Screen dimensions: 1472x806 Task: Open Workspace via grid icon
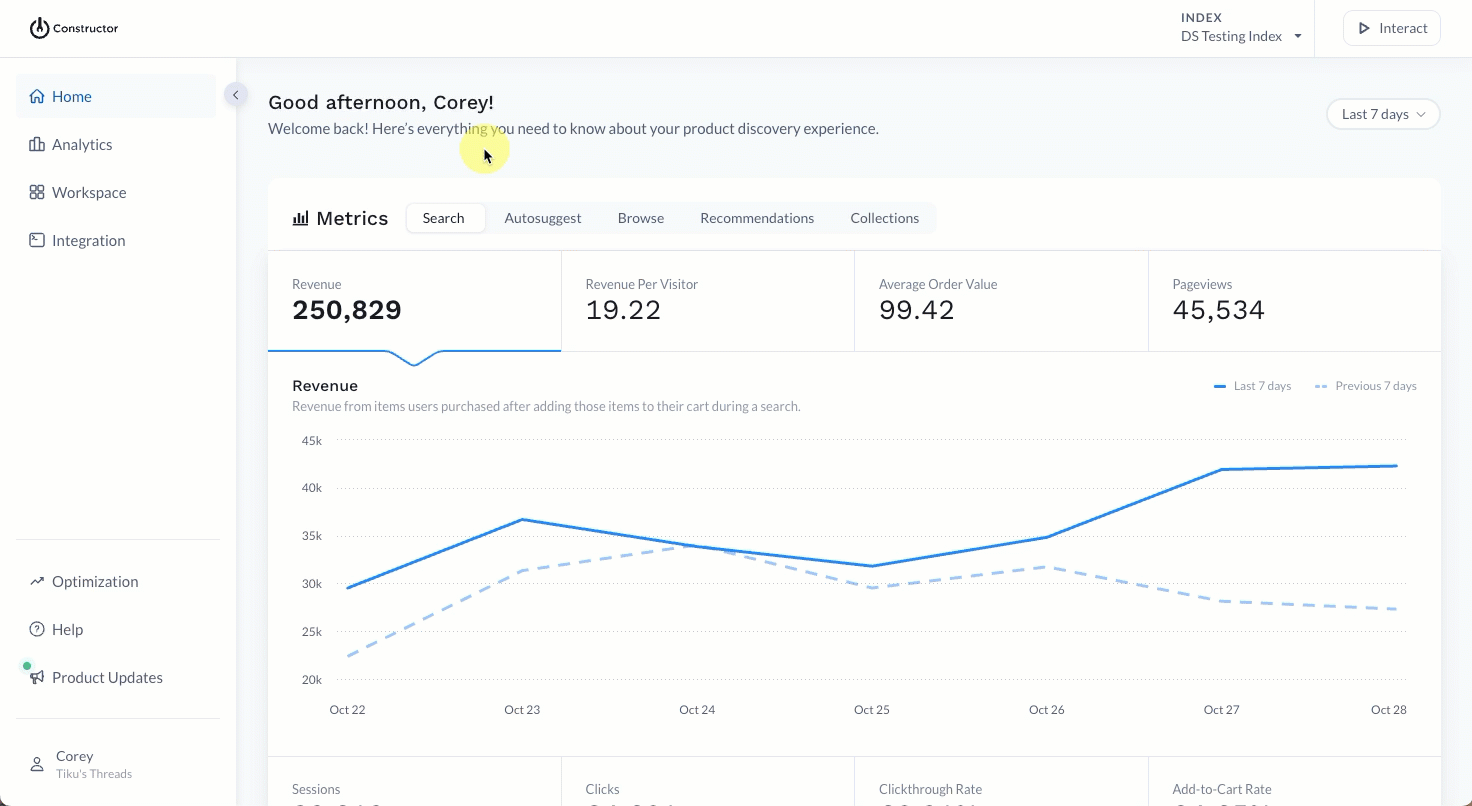tap(37, 193)
